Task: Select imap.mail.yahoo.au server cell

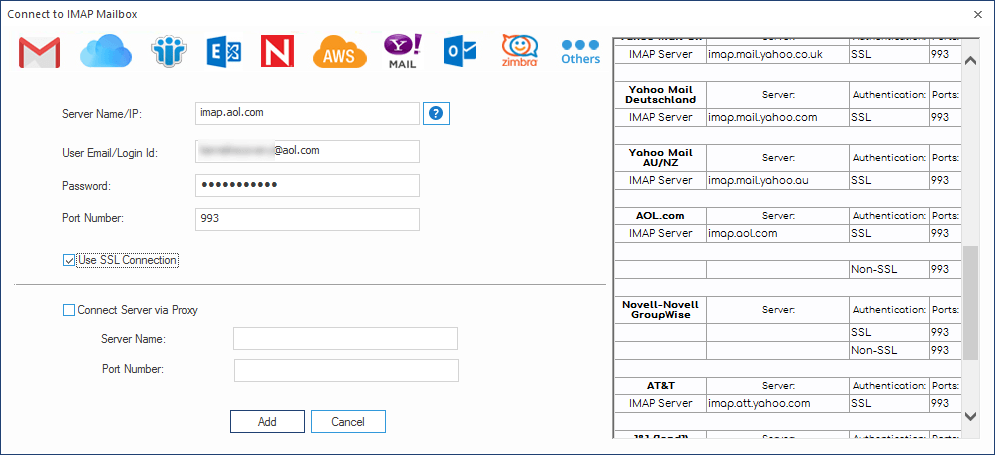Action: [777, 180]
